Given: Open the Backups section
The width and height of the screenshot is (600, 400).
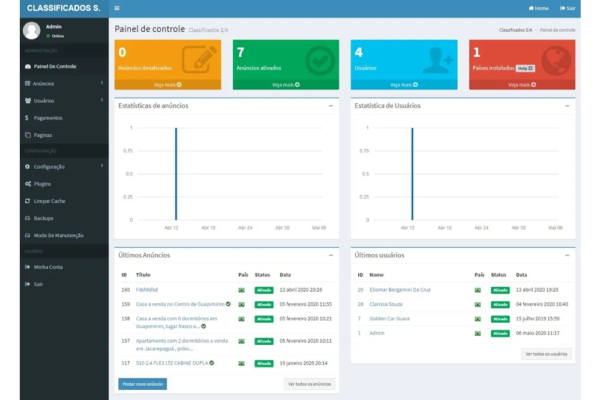Looking at the screenshot, I should pos(43,218).
